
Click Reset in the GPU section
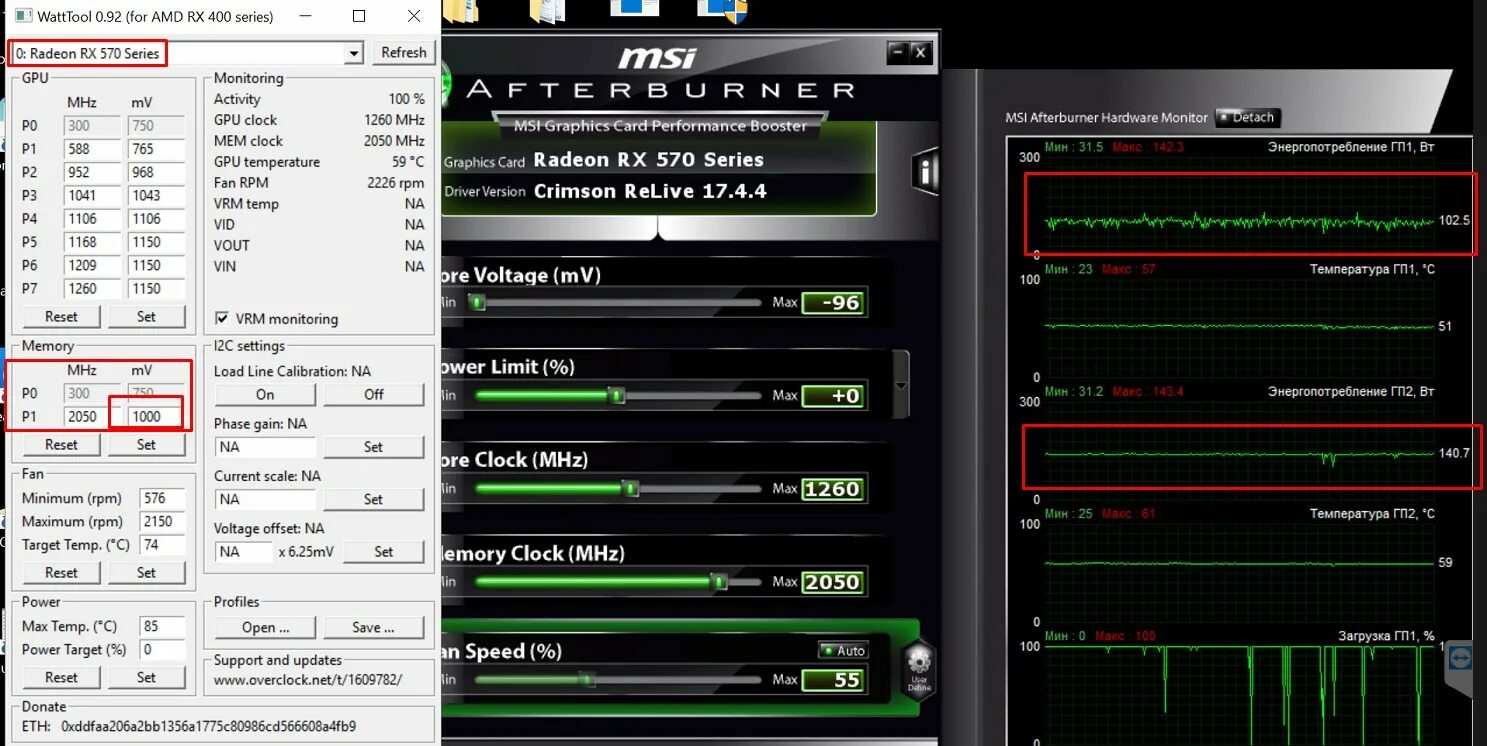pos(61,316)
